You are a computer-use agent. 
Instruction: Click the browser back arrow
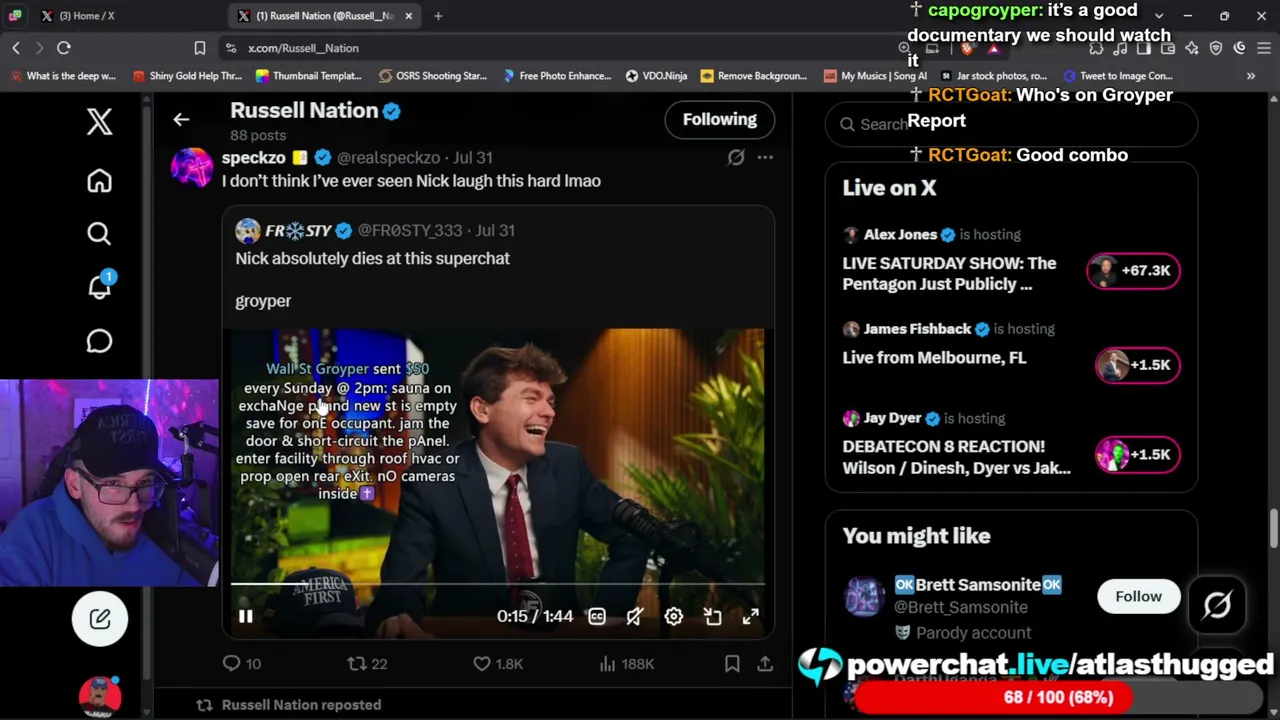click(x=16, y=48)
